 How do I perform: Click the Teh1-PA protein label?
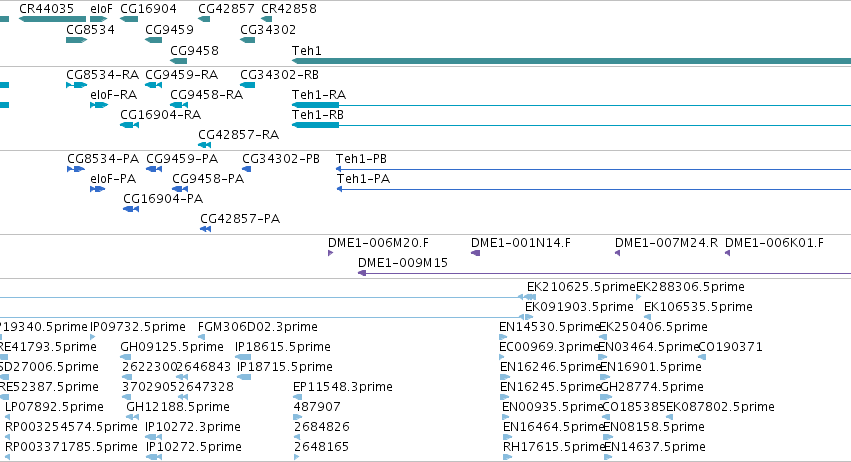364,179
